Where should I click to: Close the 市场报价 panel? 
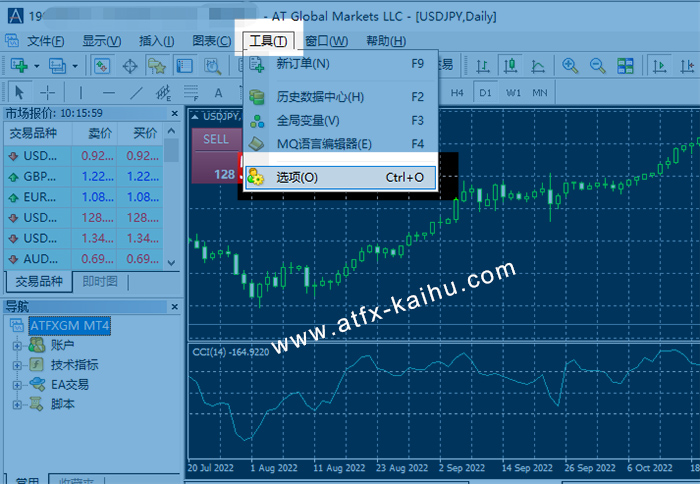pyautogui.click(x=175, y=114)
